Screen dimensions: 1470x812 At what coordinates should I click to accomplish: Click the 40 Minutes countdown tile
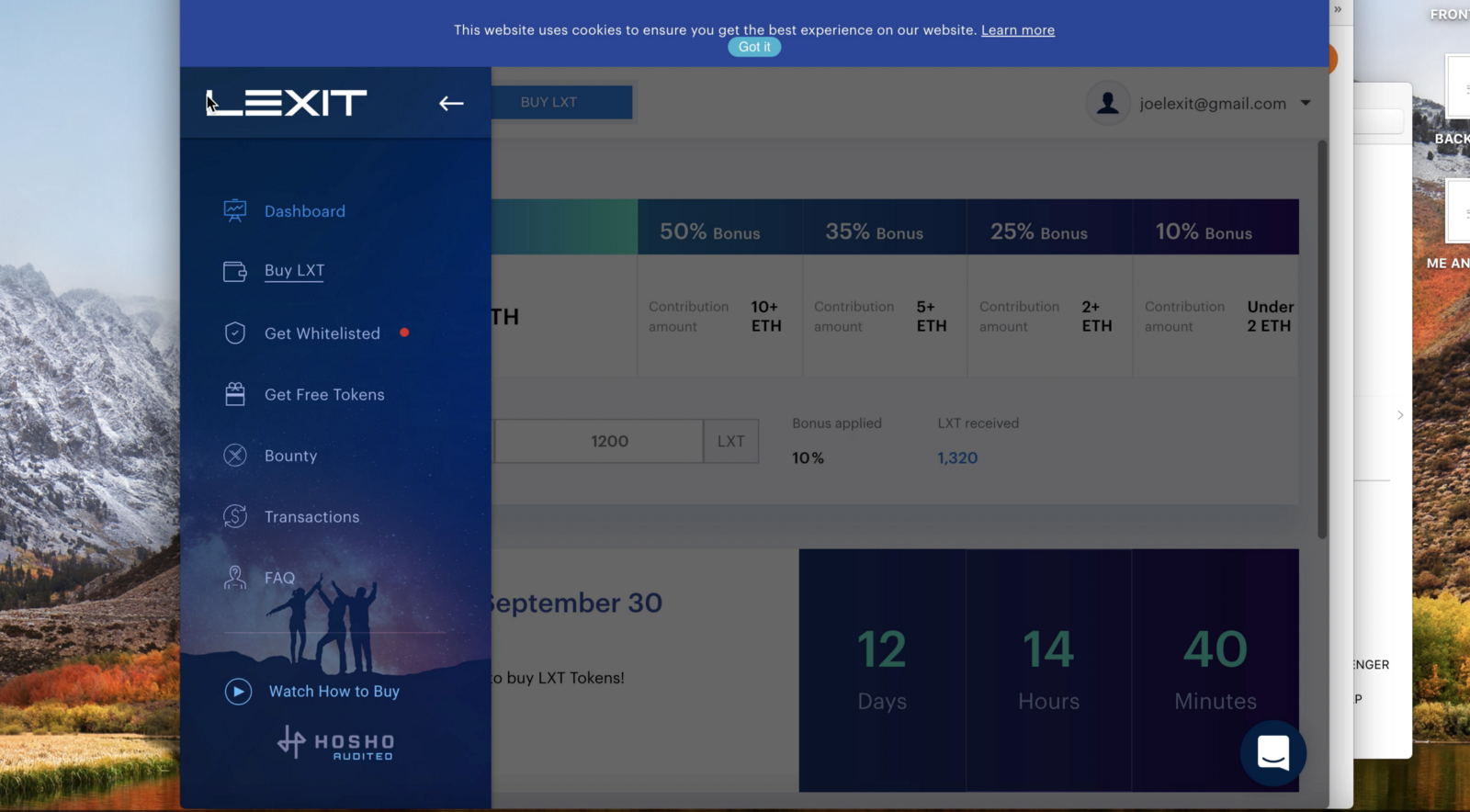tap(1216, 671)
